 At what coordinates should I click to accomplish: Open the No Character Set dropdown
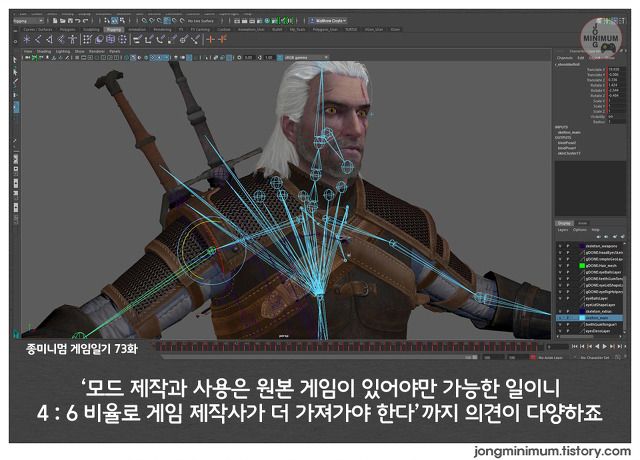tap(596, 358)
